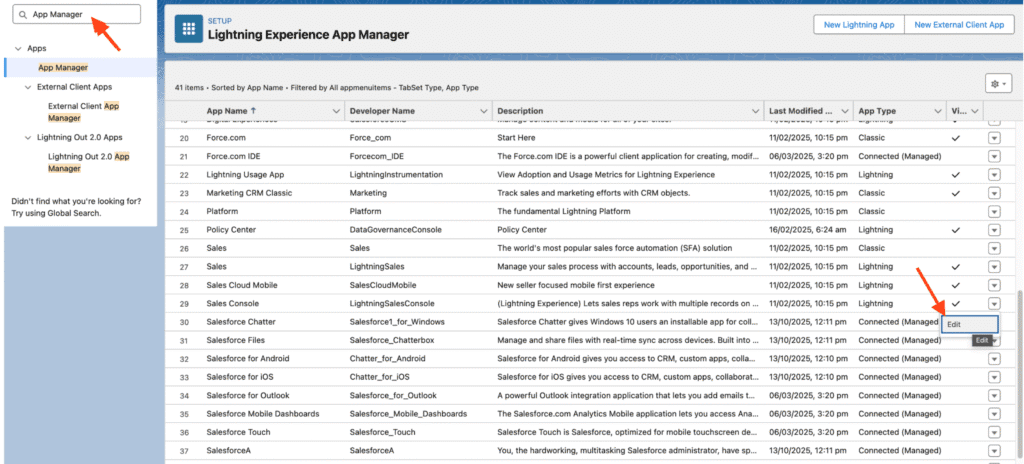1024x464 pixels.
Task: Click the magnifier icon in Quick Find
Action: [24, 14]
